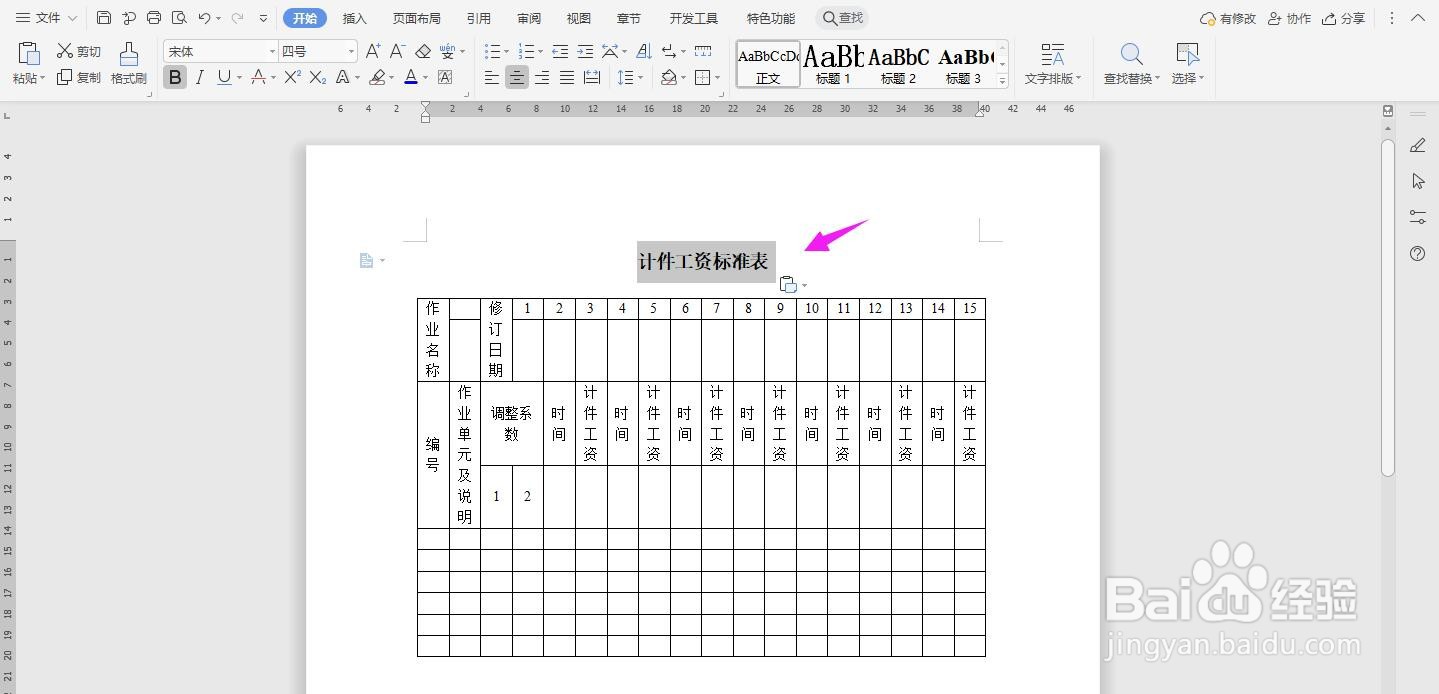
Task: Open the 宋体 font name dropdown
Action: click(272, 51)
